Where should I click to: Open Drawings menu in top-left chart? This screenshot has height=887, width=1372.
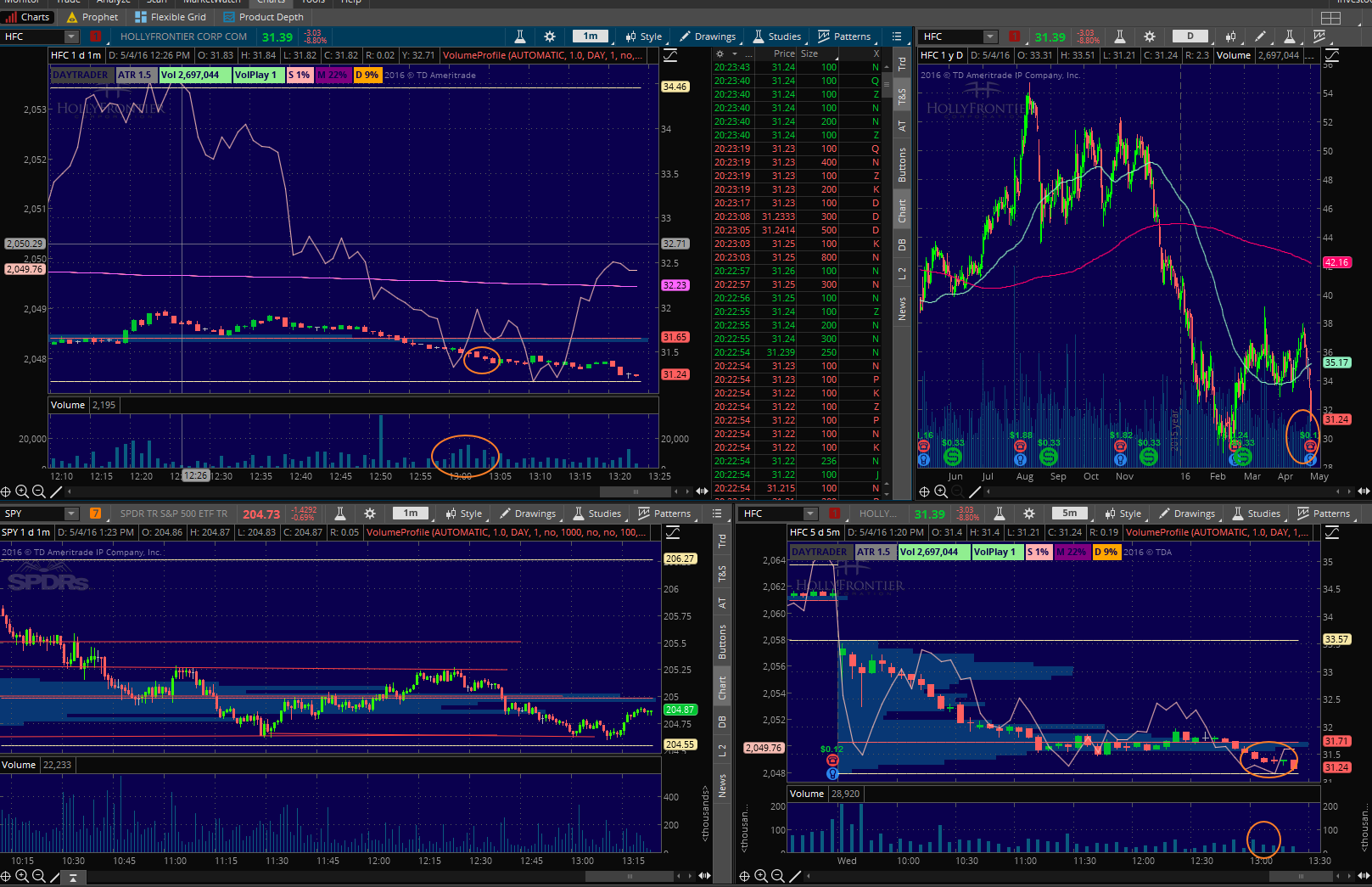coord(708,36)
